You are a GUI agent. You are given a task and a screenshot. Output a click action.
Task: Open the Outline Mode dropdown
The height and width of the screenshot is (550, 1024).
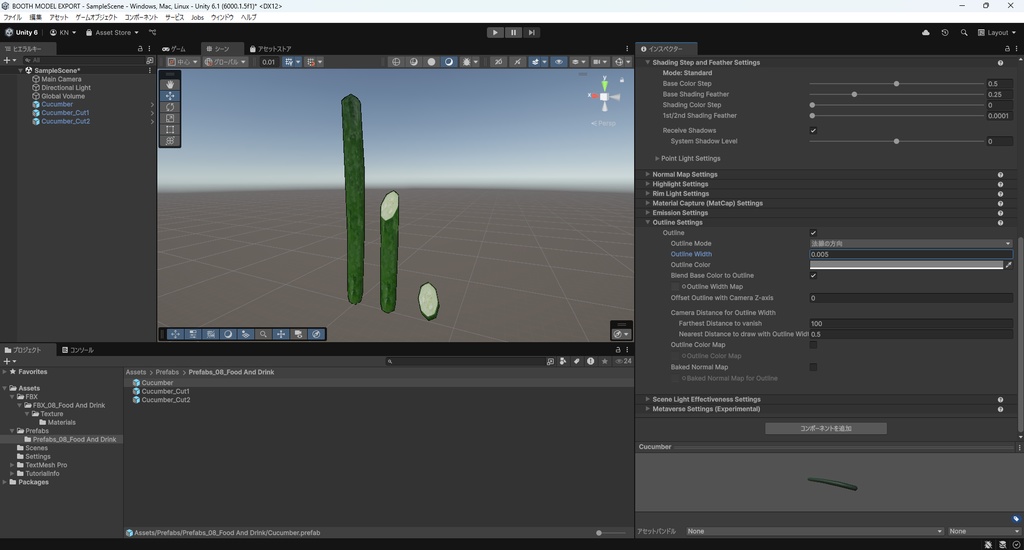(910, 244)
